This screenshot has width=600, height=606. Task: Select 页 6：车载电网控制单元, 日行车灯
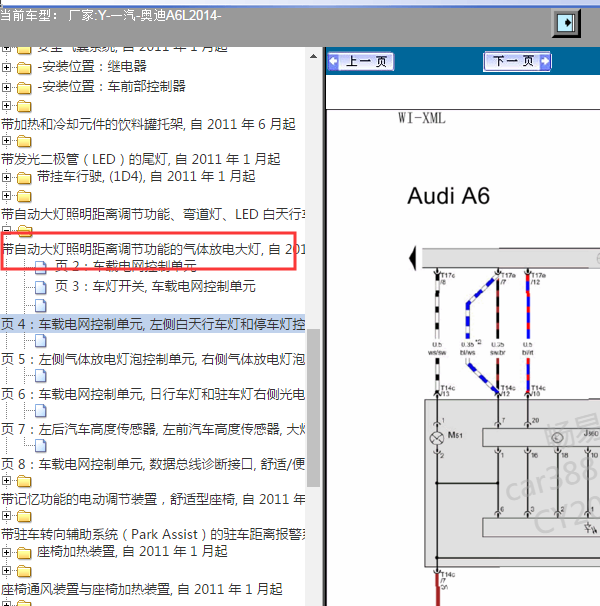153,394
